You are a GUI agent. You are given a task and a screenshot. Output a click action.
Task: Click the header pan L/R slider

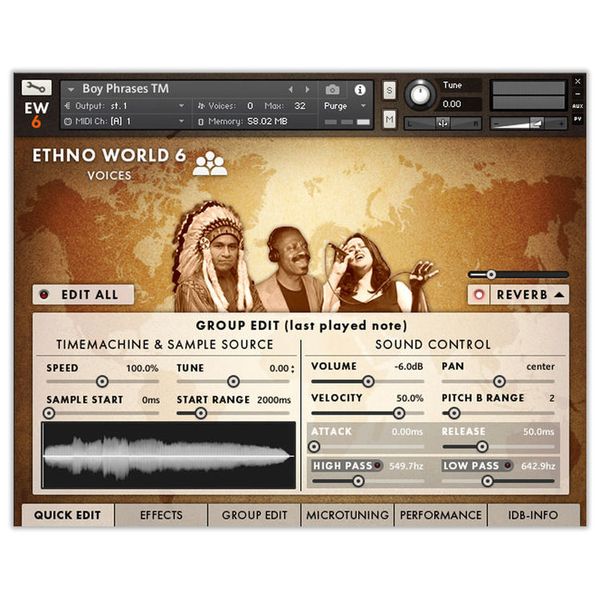443,123
